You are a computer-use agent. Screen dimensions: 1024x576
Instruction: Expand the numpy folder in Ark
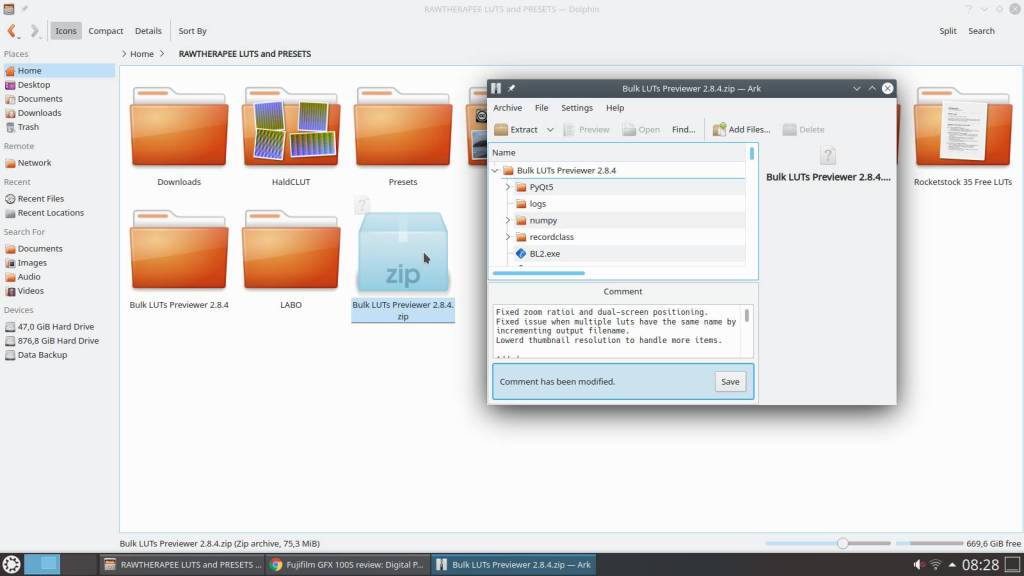pyautogui.click(x=507, y=220)
